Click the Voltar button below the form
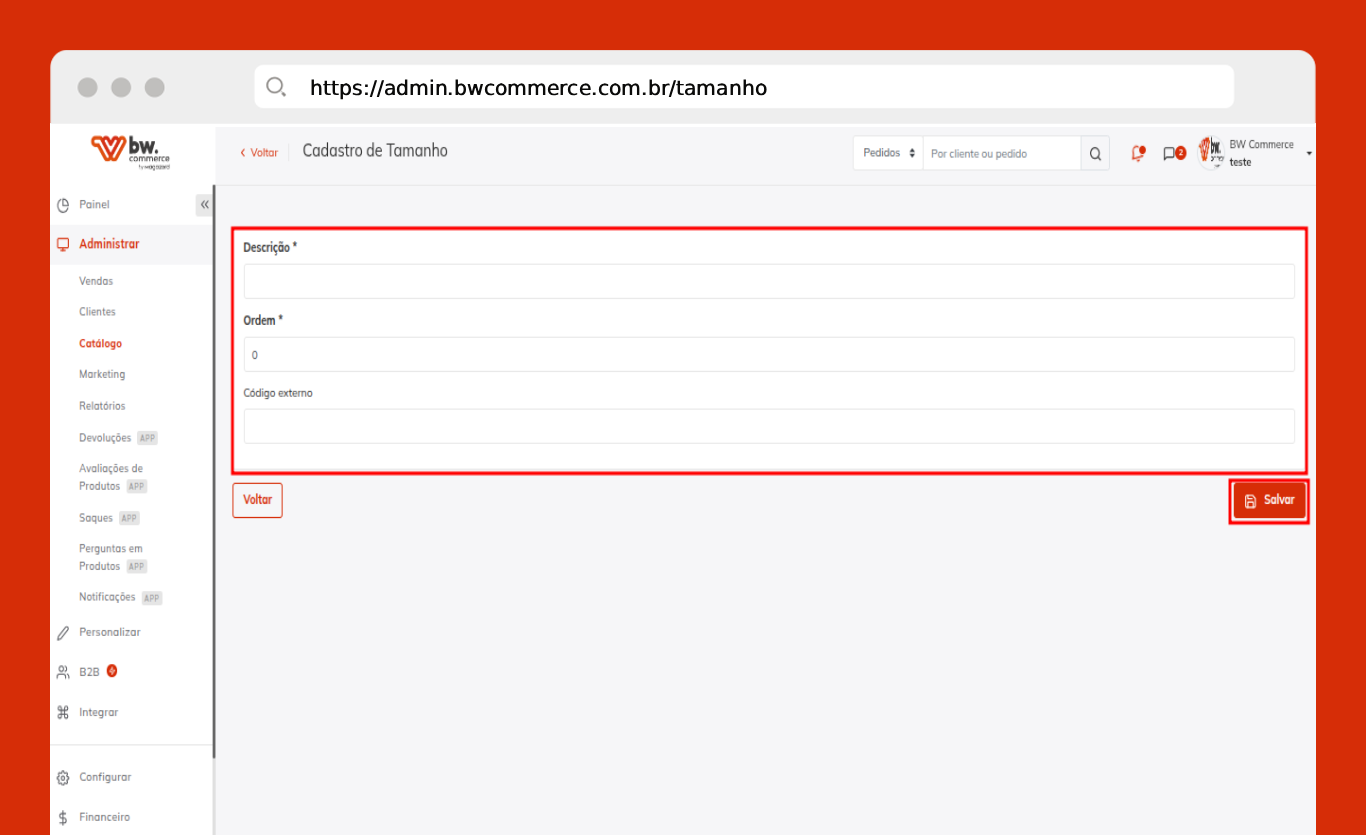This screenshot has height=835, width=1366. [257, 500]
